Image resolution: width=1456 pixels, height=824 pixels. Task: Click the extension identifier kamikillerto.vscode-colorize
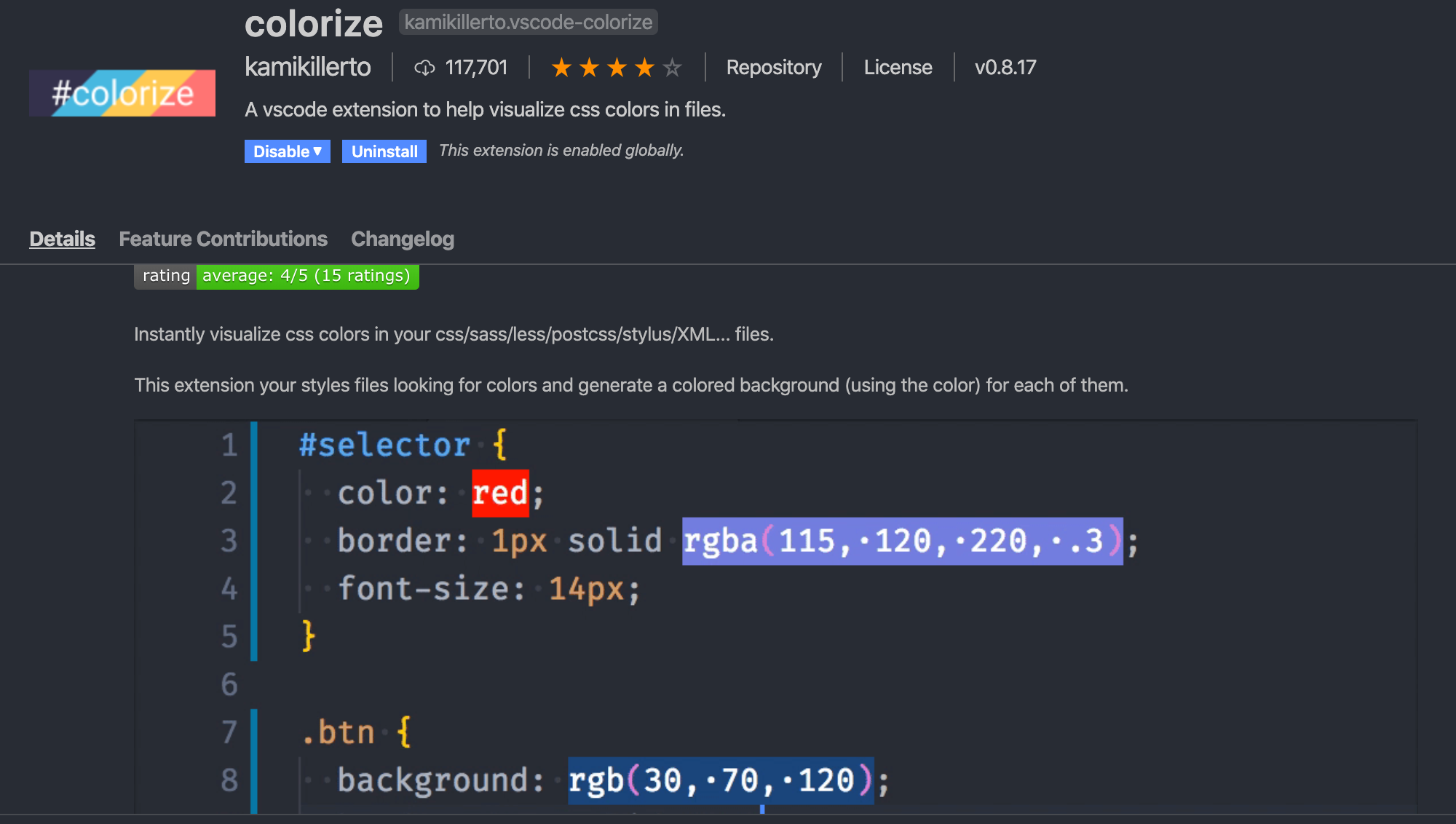[528, 22]
